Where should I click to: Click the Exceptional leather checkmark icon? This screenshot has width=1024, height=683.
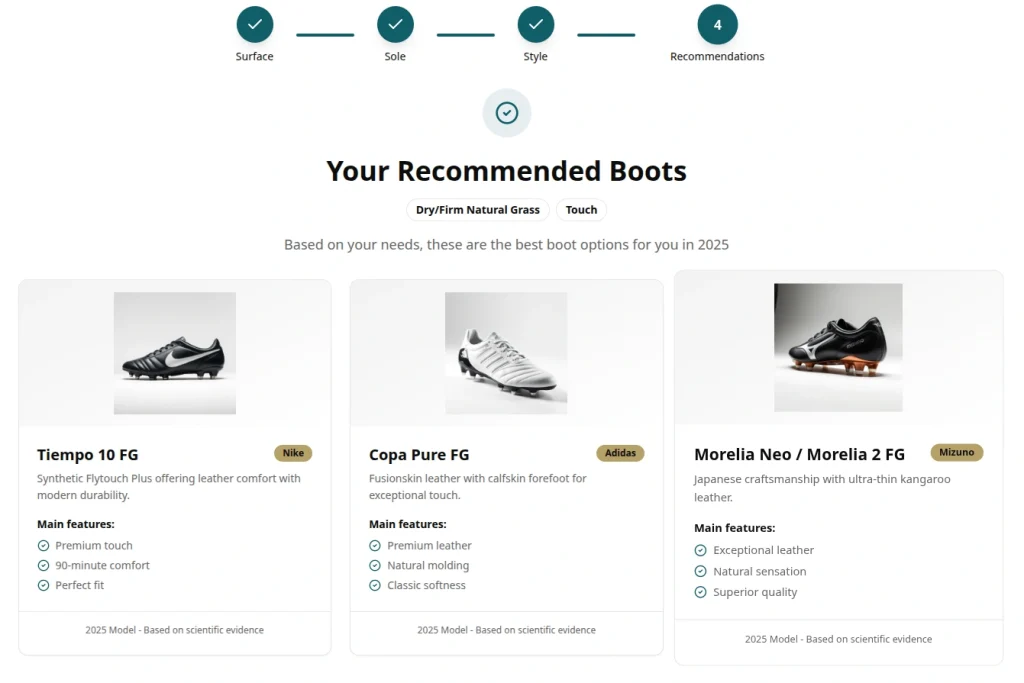point(699,550)
